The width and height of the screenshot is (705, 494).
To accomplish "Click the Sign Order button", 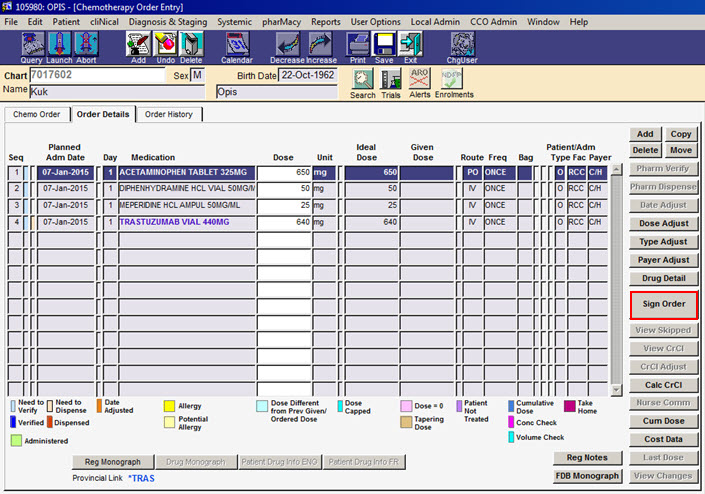I will tap(664, 304).
